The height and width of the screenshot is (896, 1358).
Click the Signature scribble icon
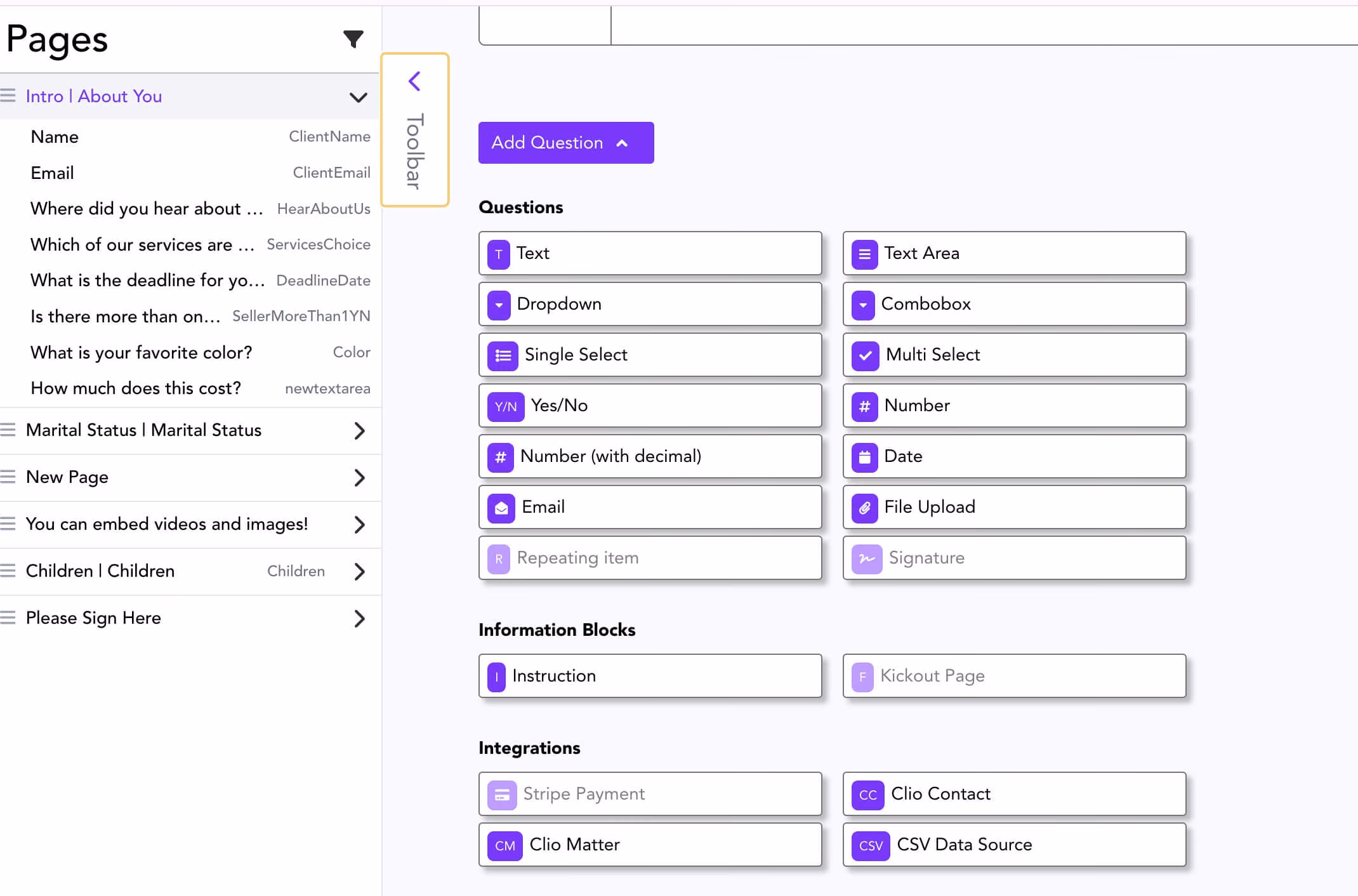point(867,559)
